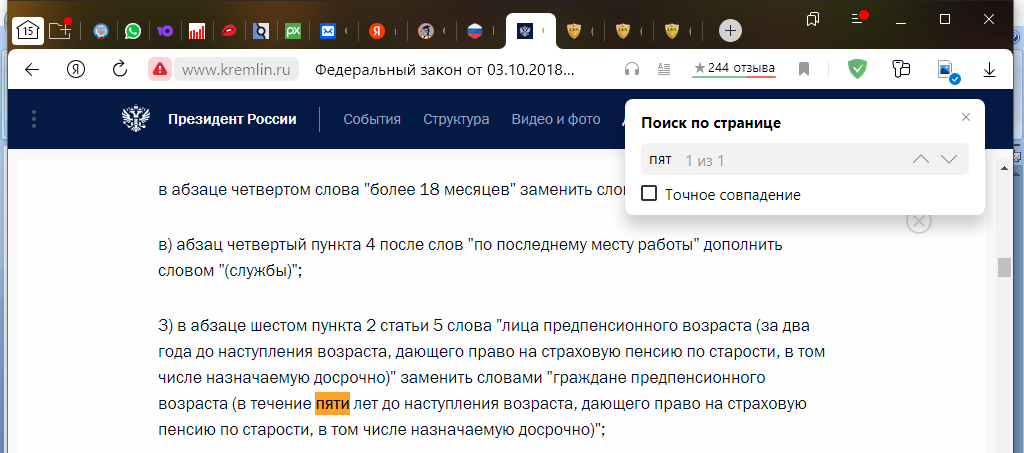This screenshot has height=453, width=1024.
Task: Go back to the previous page
Action: tap(32, 69)
